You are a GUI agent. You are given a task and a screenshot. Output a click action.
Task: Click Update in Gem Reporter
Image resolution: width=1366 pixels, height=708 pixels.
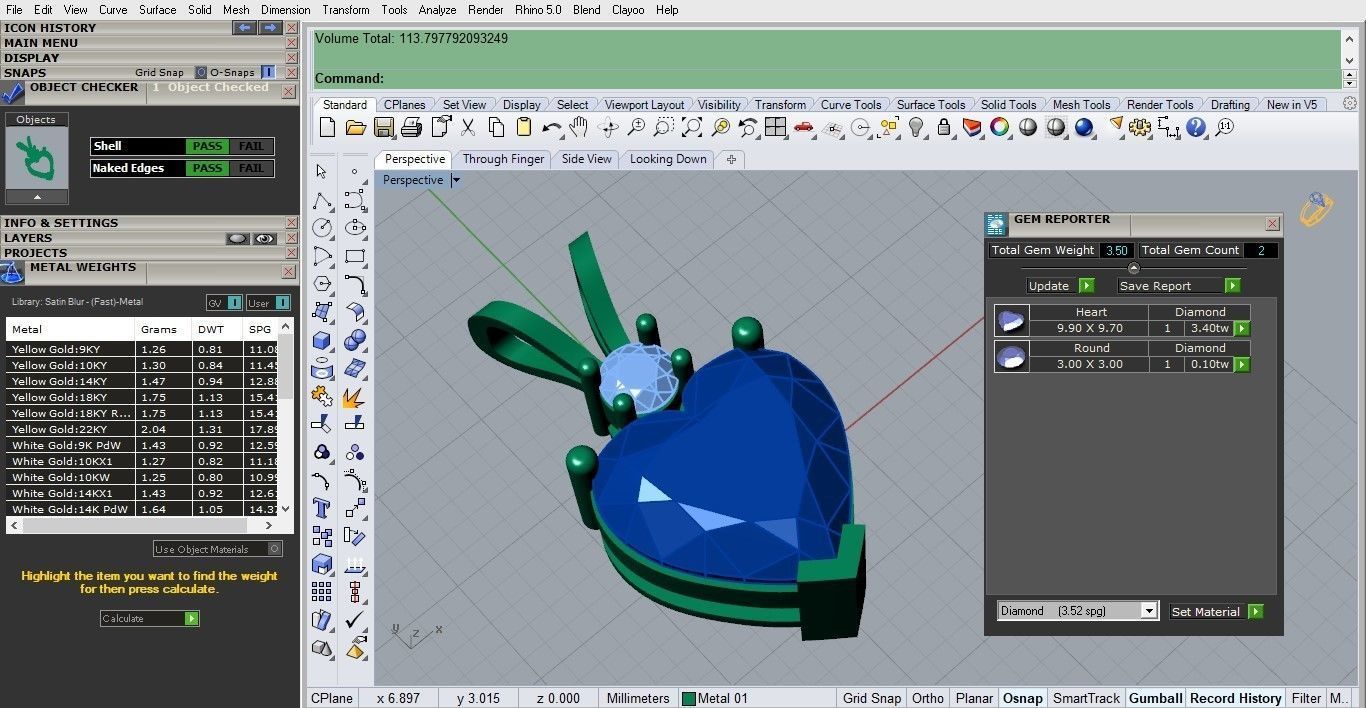pos(1060,285)
